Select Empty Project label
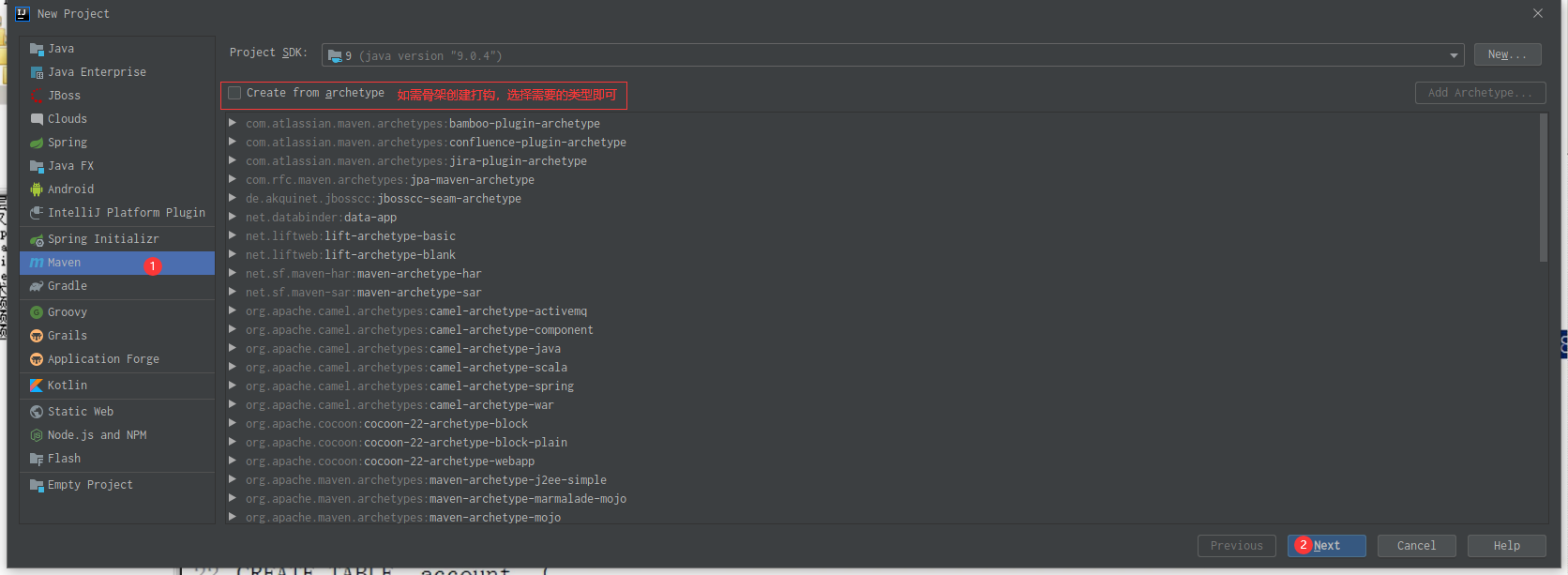This screenshot has width=1568, height=575. [x=90, y=485]
